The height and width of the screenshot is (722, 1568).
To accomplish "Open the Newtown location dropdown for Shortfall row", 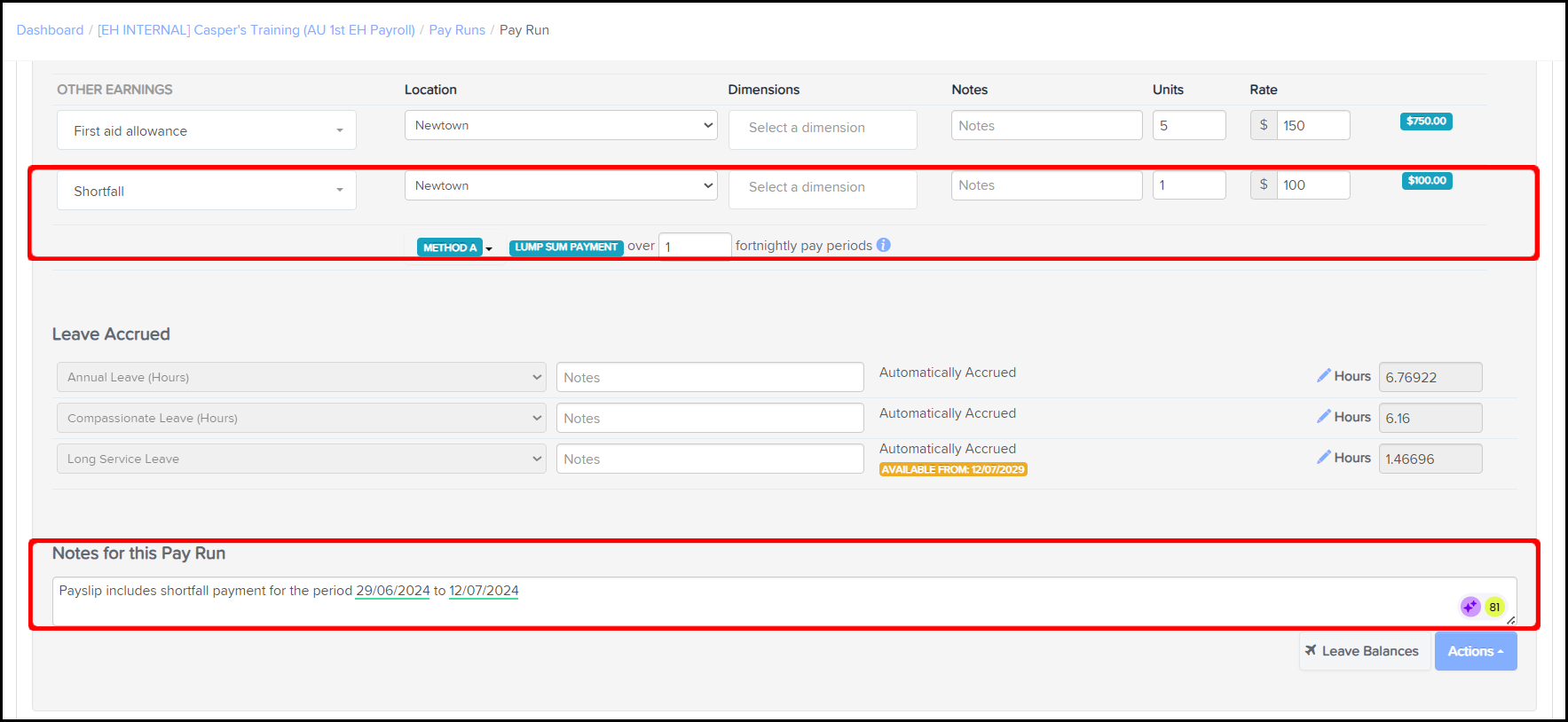I will pos(560,185).
